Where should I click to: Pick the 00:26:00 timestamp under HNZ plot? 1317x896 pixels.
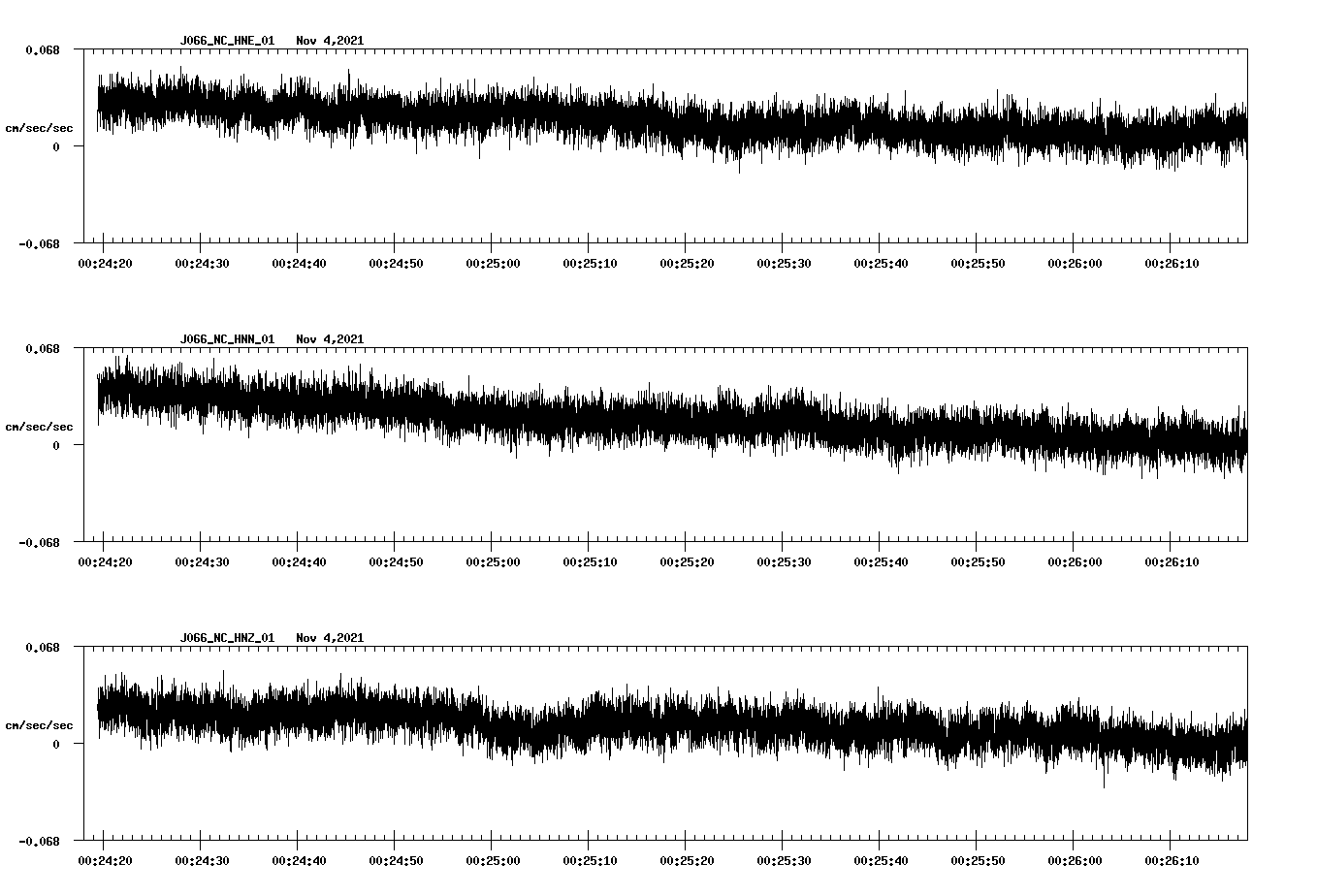(x=1075, y=861)
